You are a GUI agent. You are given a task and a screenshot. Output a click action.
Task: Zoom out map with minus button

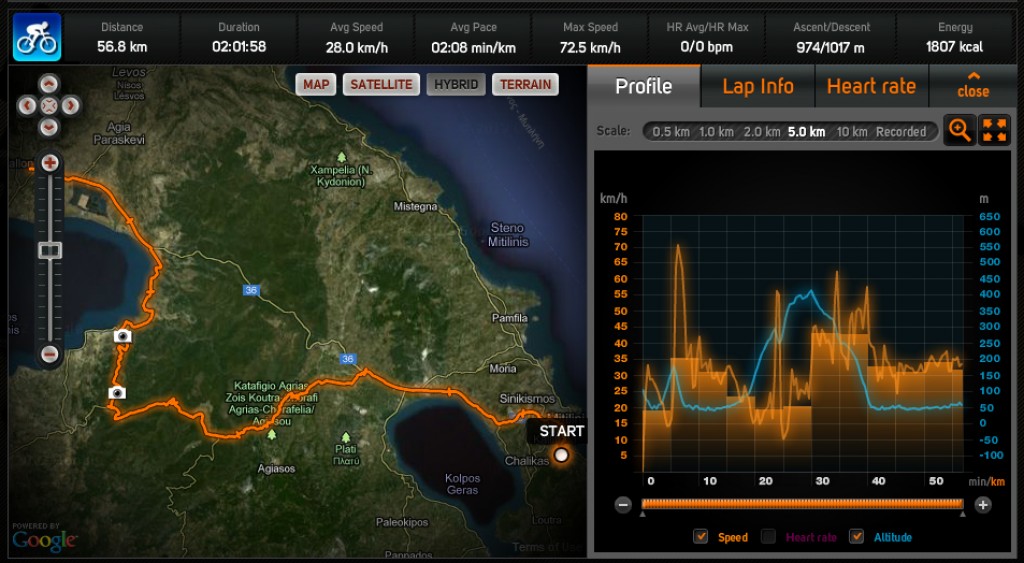[50, 354]
